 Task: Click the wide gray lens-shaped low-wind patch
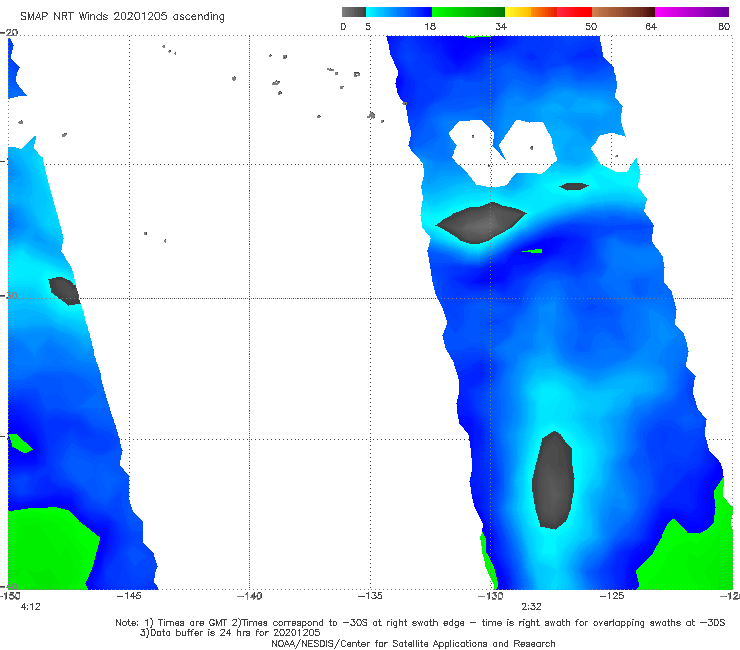point(480,223)
